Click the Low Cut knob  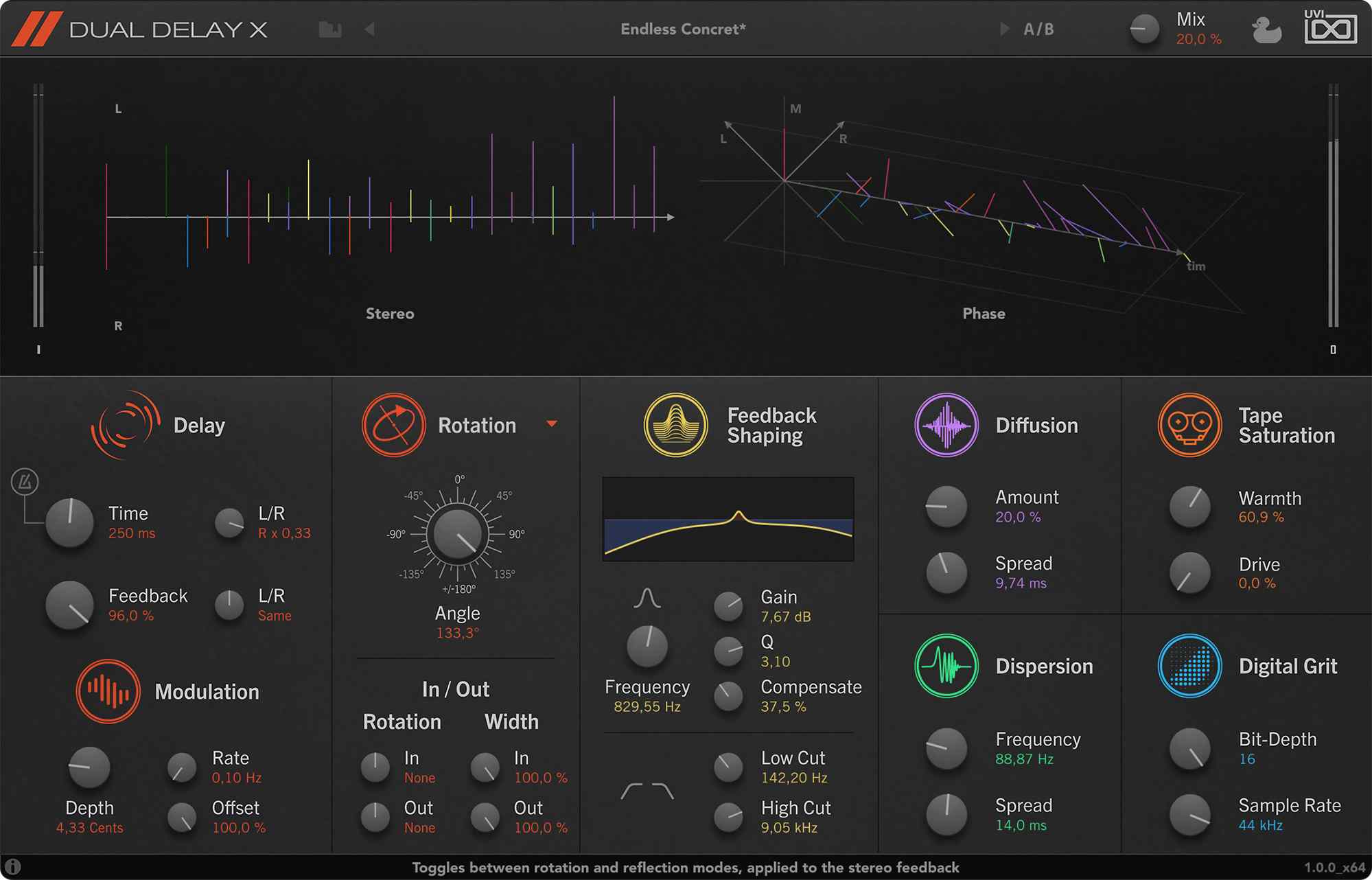pos(728,767)
